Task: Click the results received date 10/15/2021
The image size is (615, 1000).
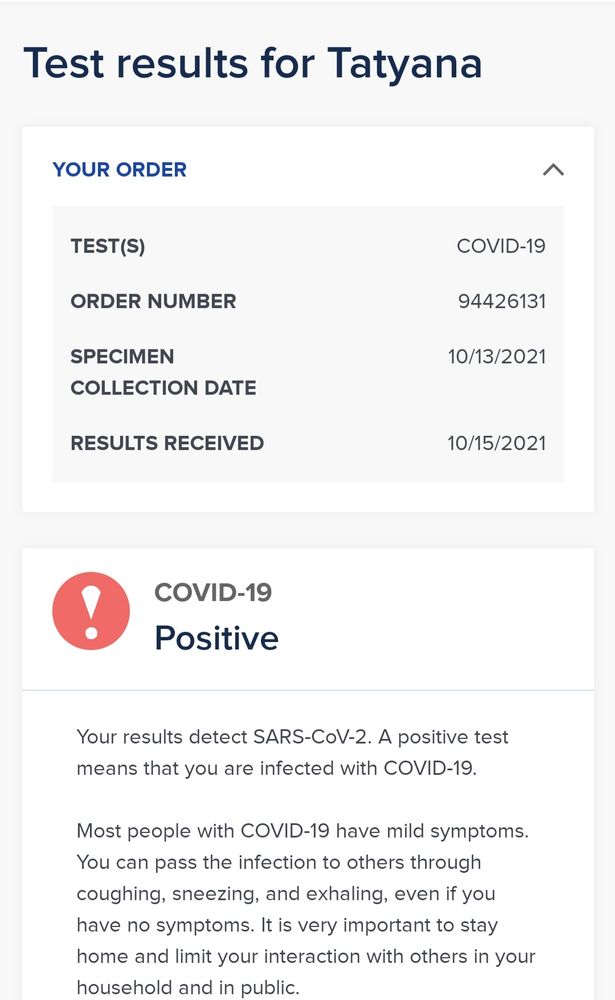Action: (497, 443)
